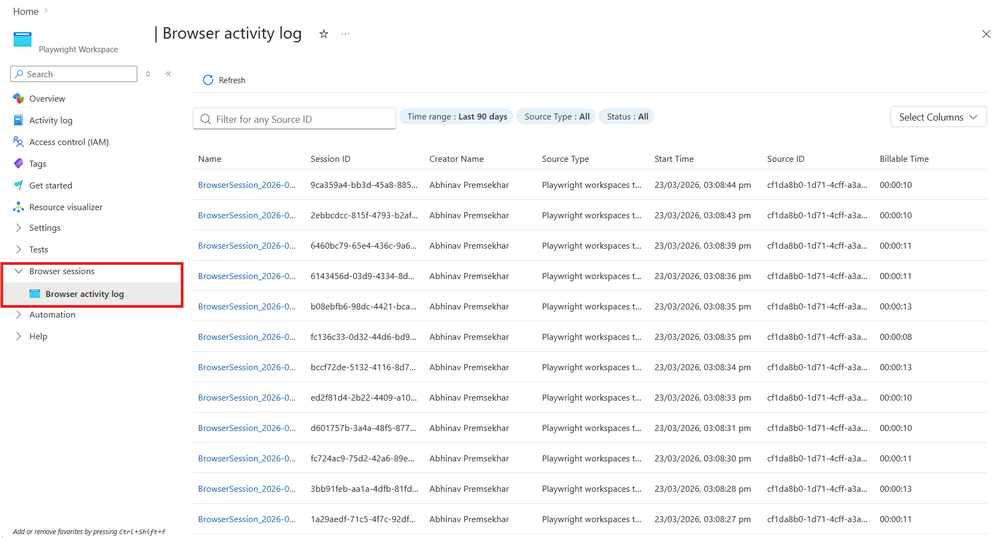999x538 pixels.
Task: Click the 00:00:08 billable time cell
Action: [x=896, y=337]
